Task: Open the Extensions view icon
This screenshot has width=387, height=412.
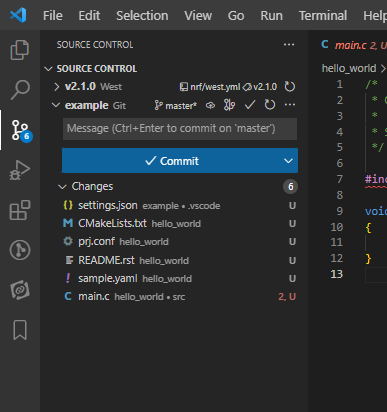Action: [20, 210]
